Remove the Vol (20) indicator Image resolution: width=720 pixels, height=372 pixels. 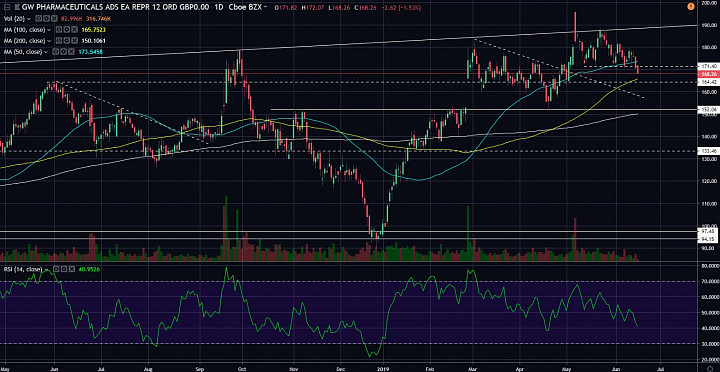(x=54, y=18)
